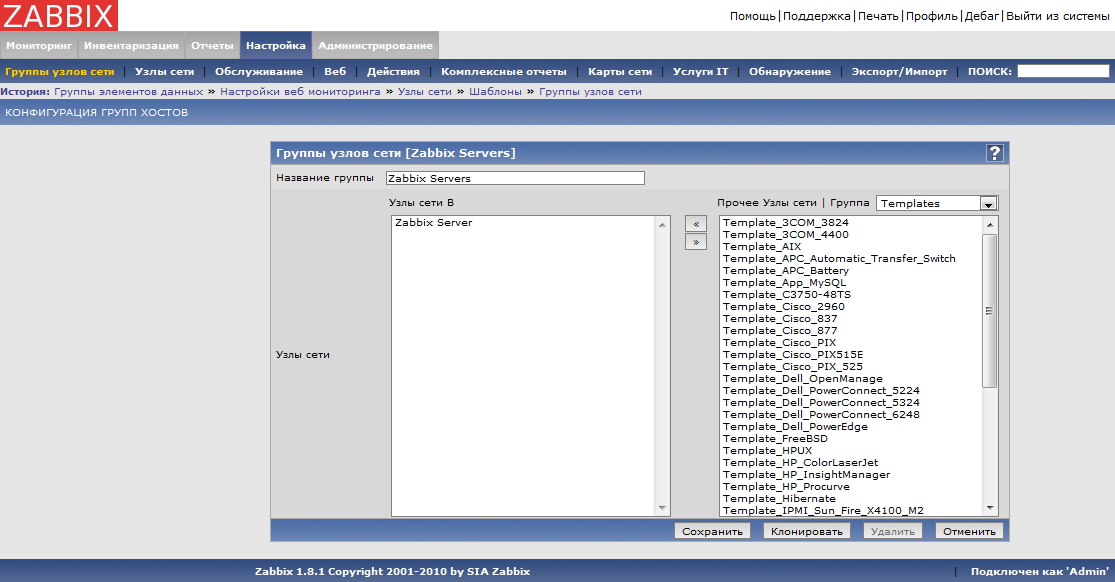Viewport: 1115px width, 582px height.
Task: Open the Действия submenu item
Action: pos(393,72)
